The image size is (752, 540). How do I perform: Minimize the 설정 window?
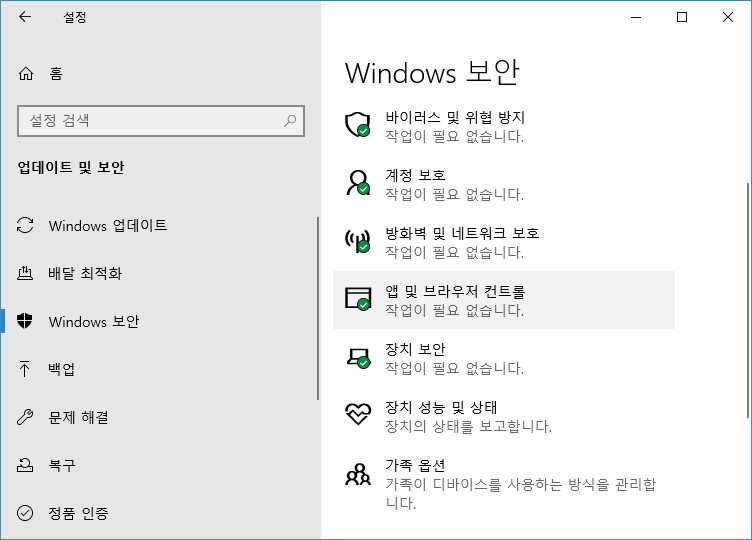pos(636,17)
